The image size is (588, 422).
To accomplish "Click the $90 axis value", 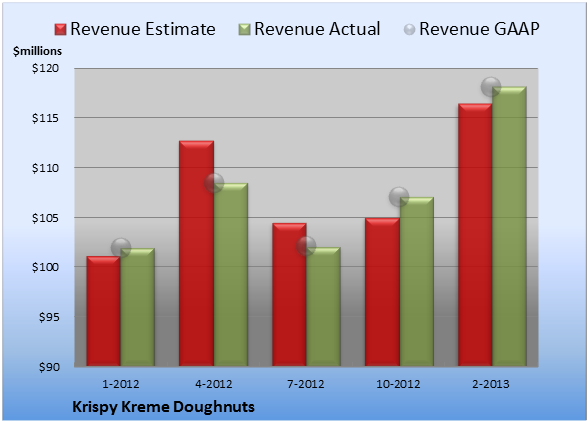I will pos(49,367).
